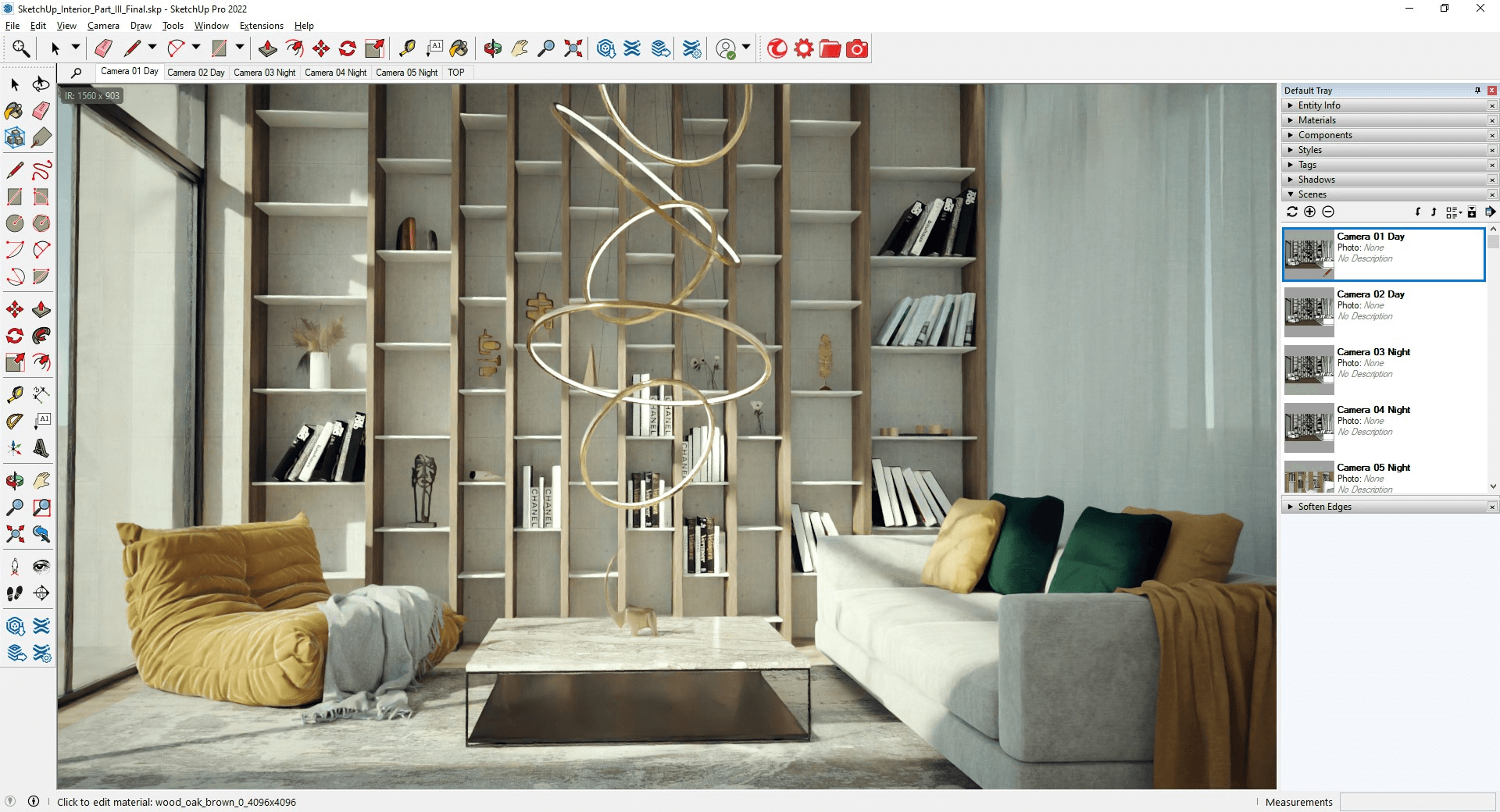Image resolution: width=1500 pixels, height=812 pixels.
Task: Open the Camera menu
Action: pyautogui.click(x=103, y=26)
